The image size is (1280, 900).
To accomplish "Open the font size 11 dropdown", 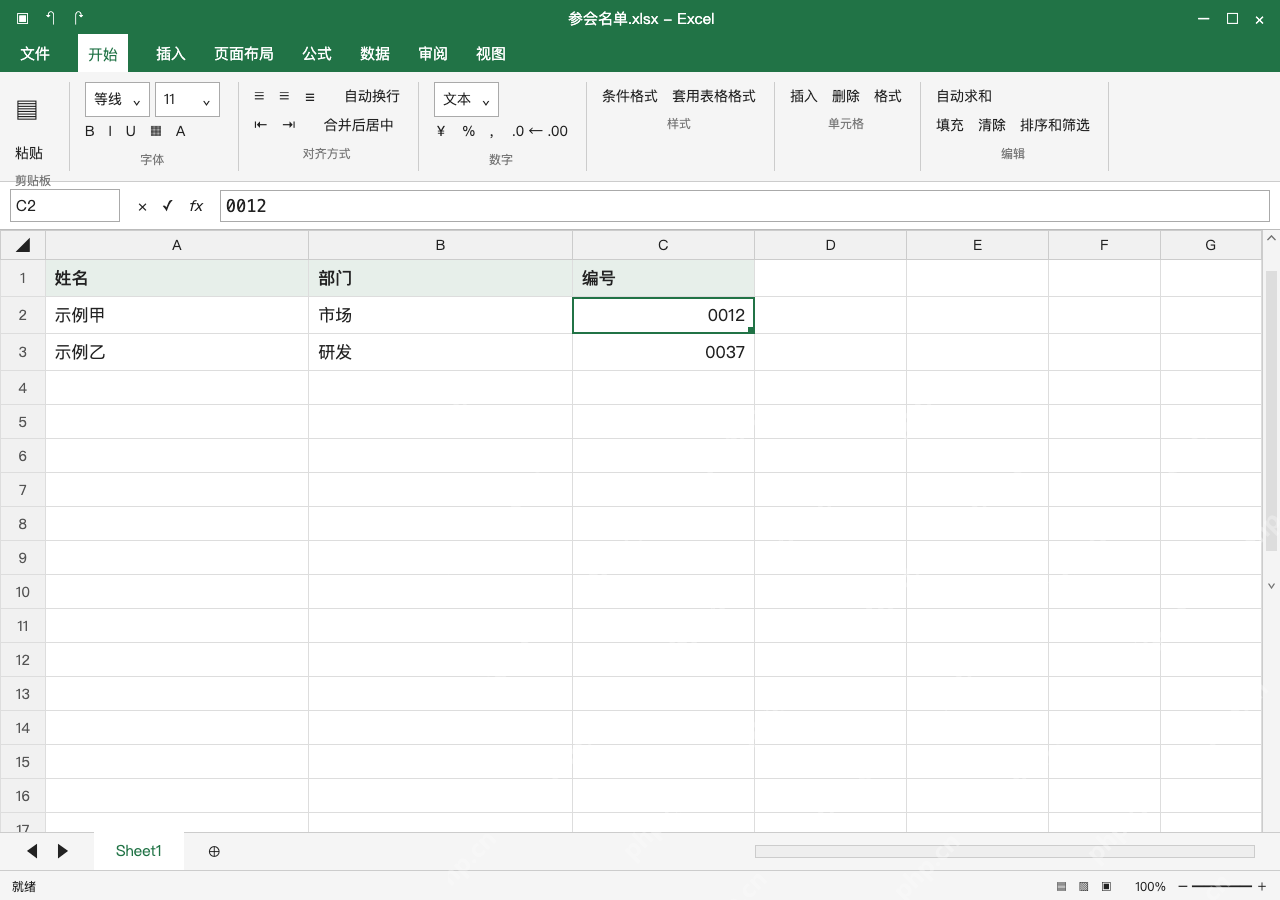I will point(187,99).
